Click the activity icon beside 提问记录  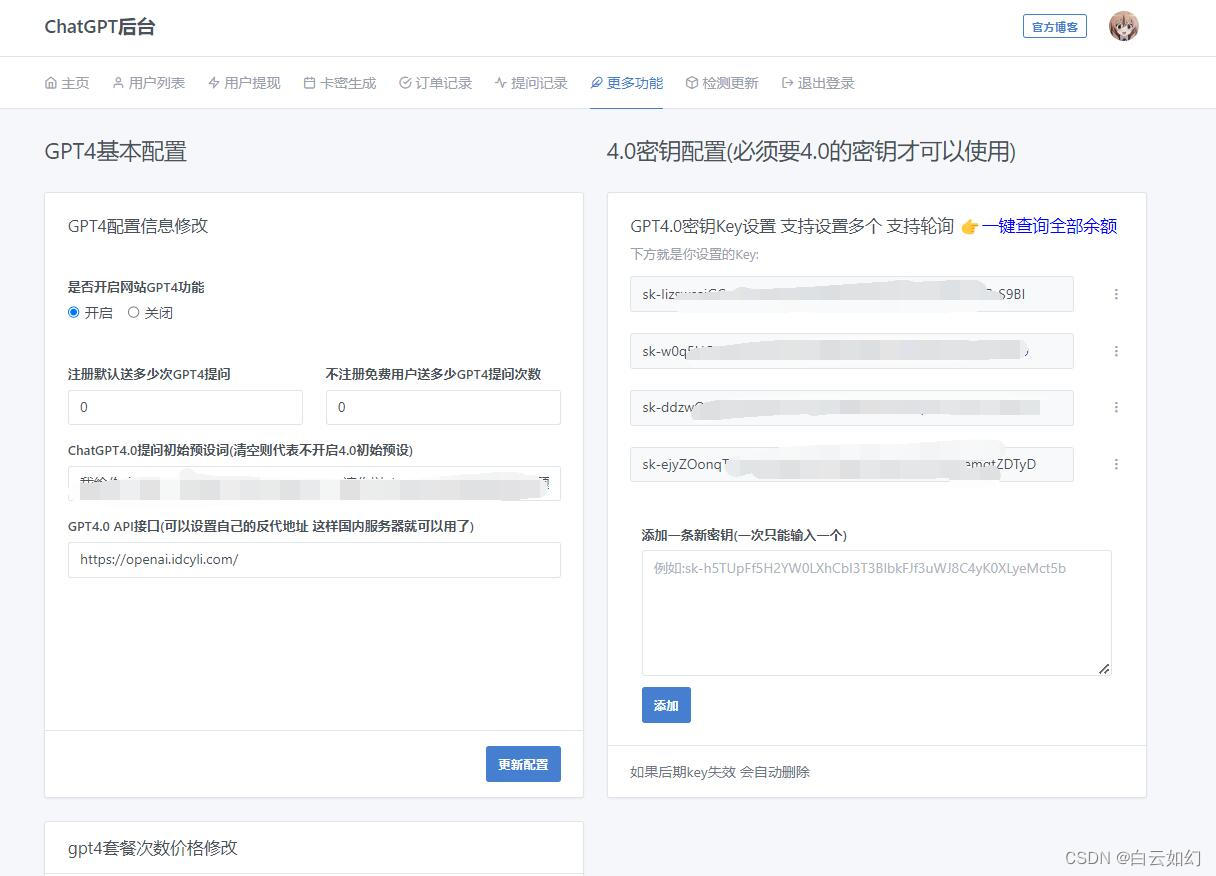(x=500, y=83)
